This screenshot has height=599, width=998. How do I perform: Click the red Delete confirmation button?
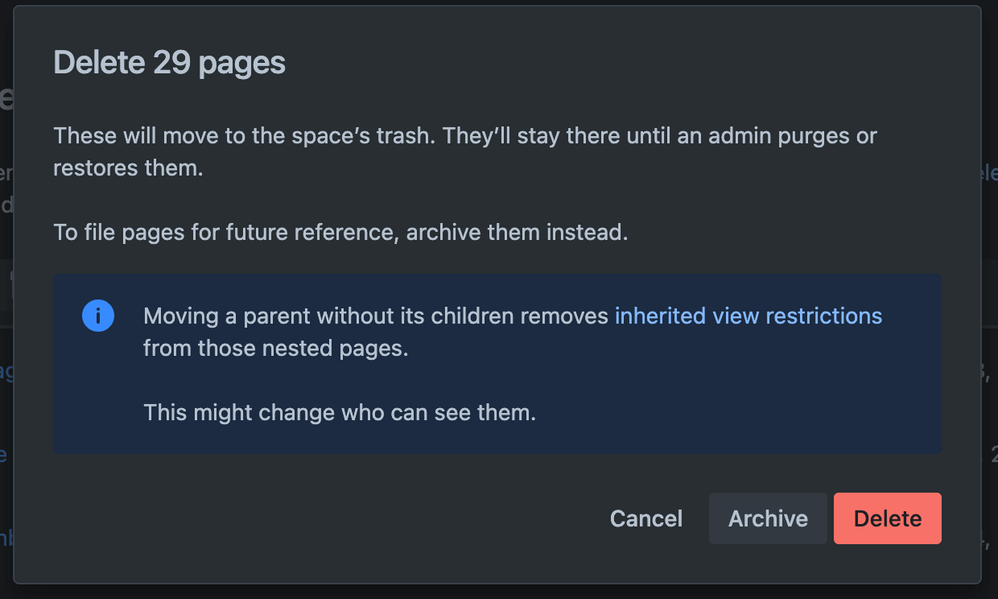point(887,518)
